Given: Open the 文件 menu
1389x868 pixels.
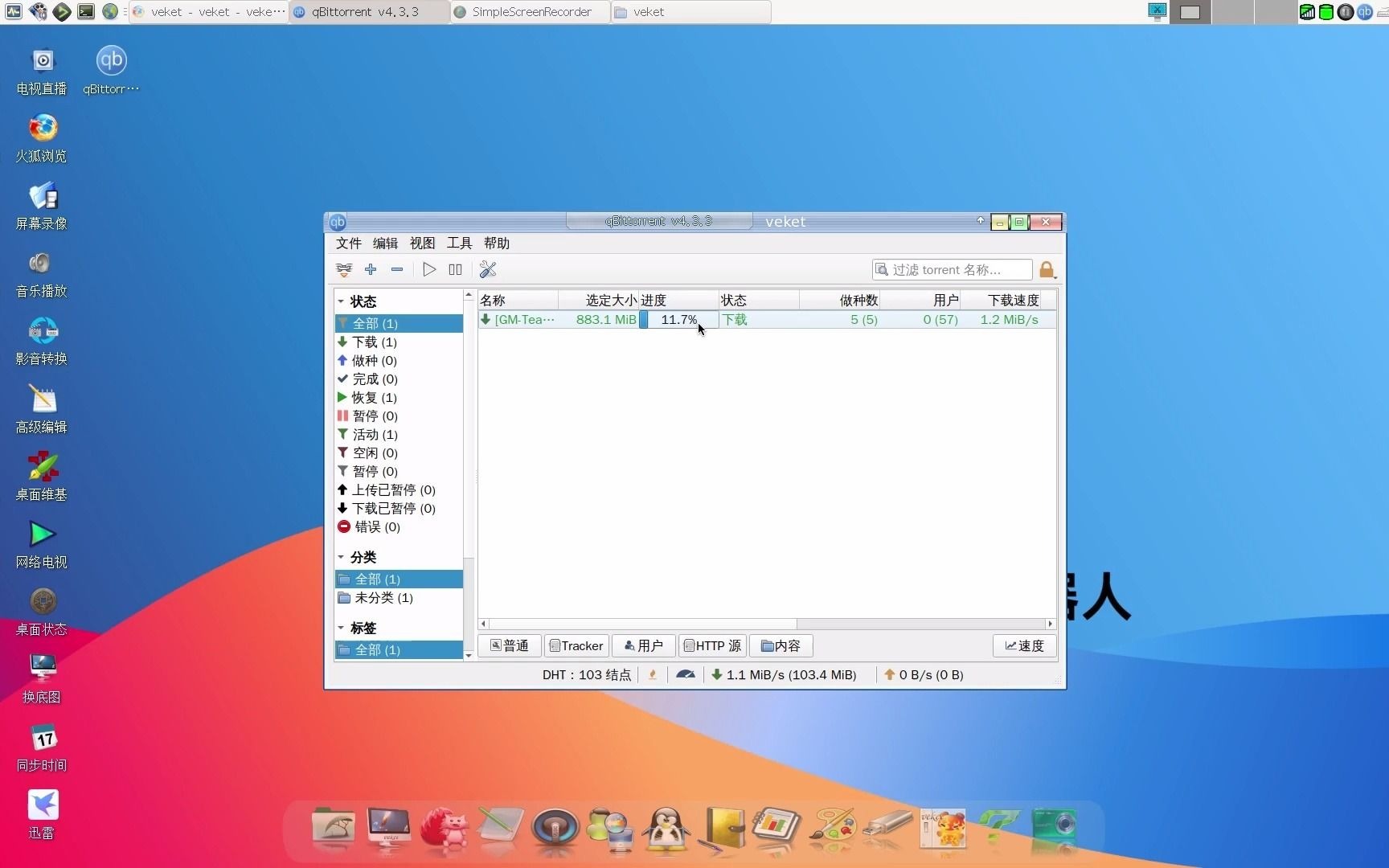Looking at the screenshot, I should (349, 243).
